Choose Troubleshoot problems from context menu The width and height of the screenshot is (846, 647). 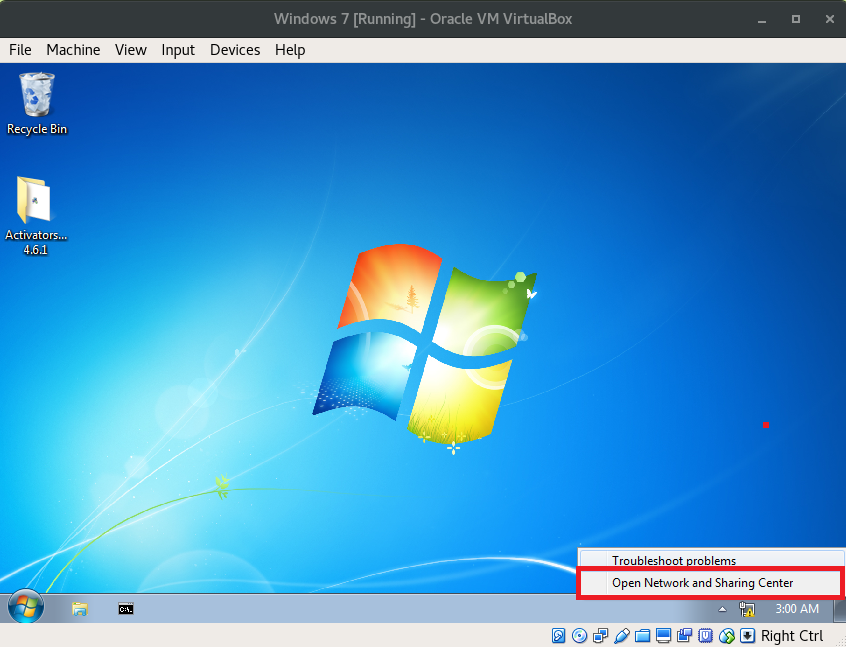[711, 560]
